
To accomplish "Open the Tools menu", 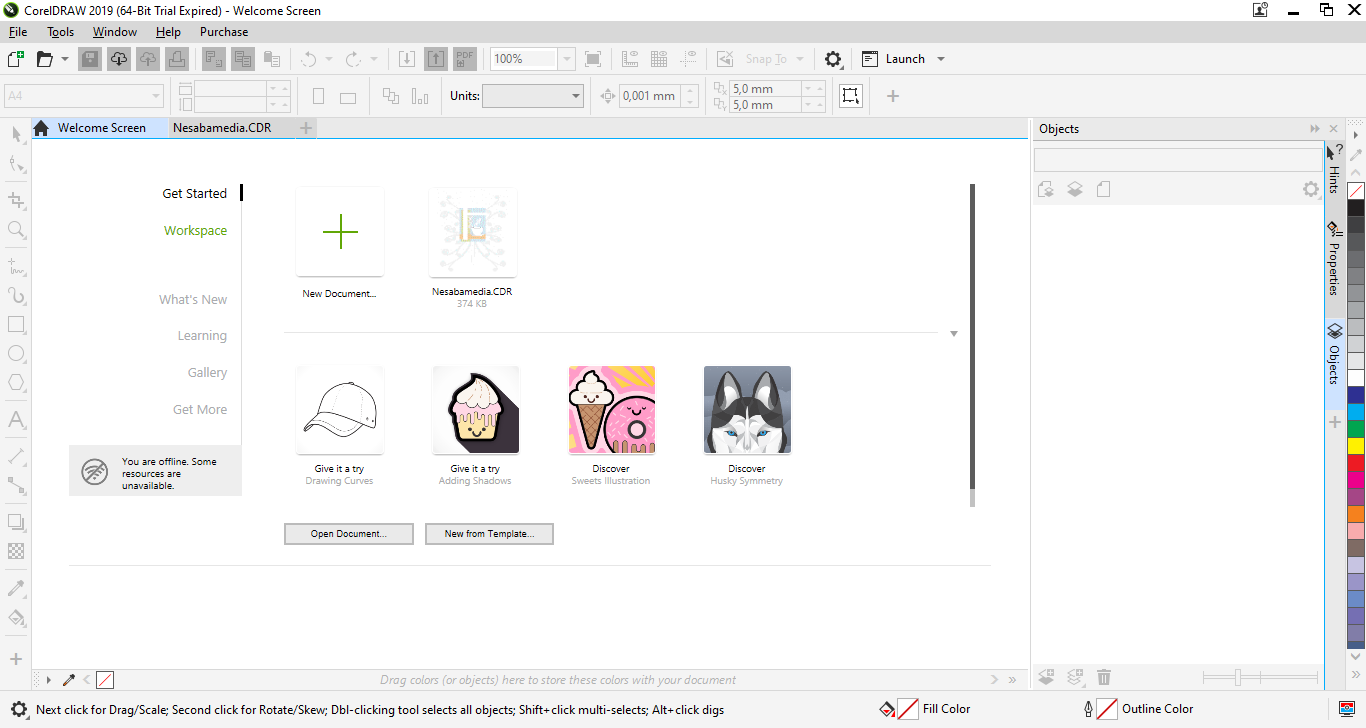I will pyautogui.click(x=60, y=32).
